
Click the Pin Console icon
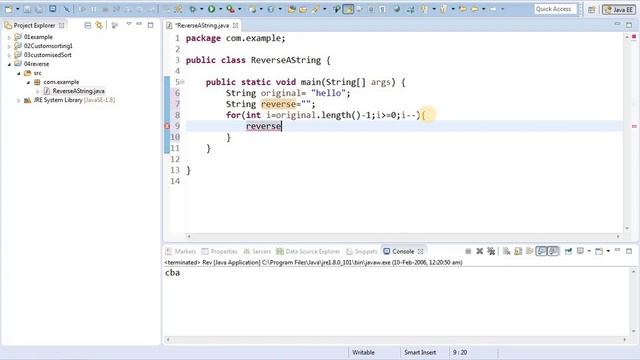pyautogui.click(x=568, y=251)
